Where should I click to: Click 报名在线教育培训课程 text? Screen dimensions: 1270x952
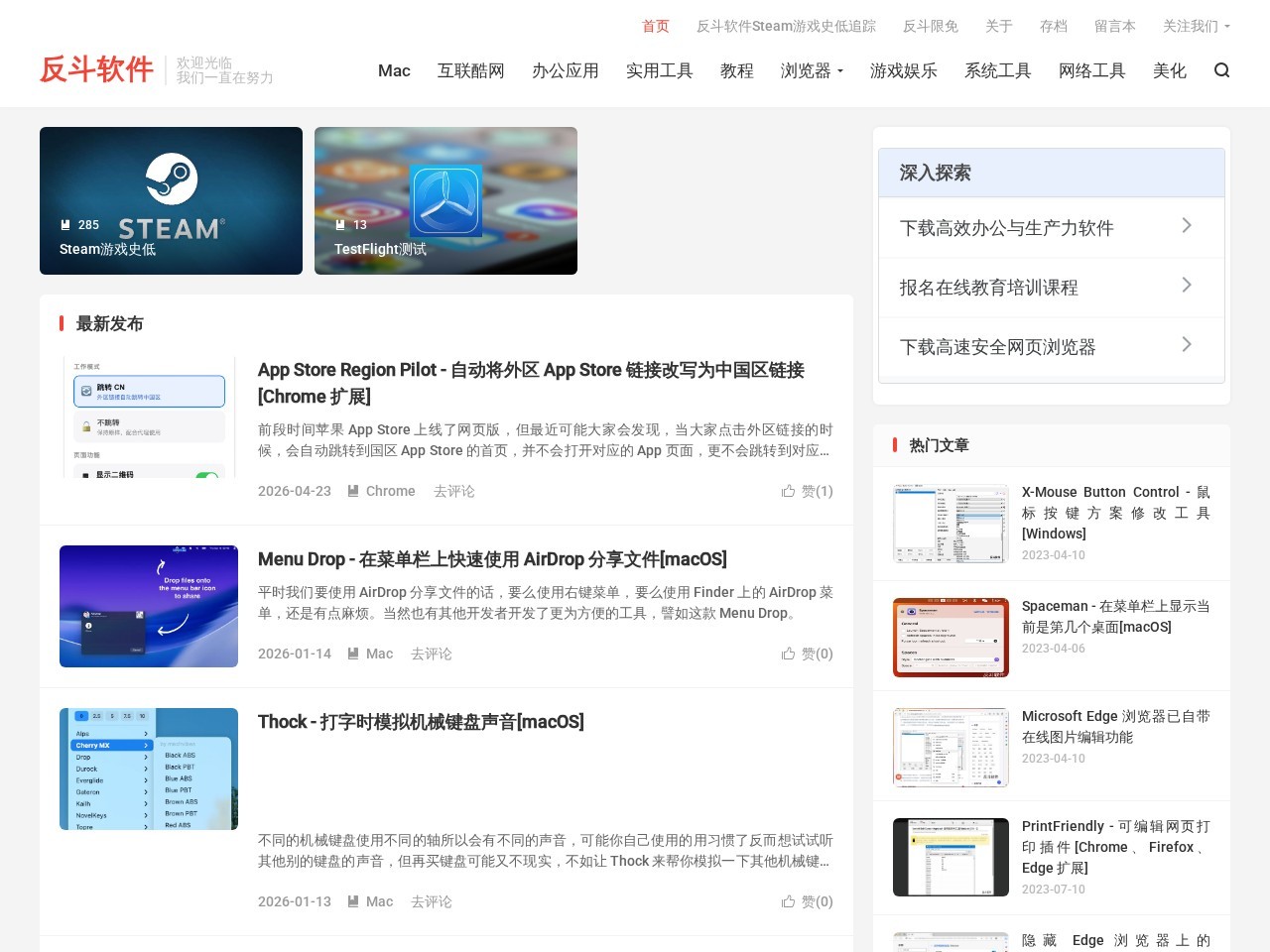click(x=988, y=288)
